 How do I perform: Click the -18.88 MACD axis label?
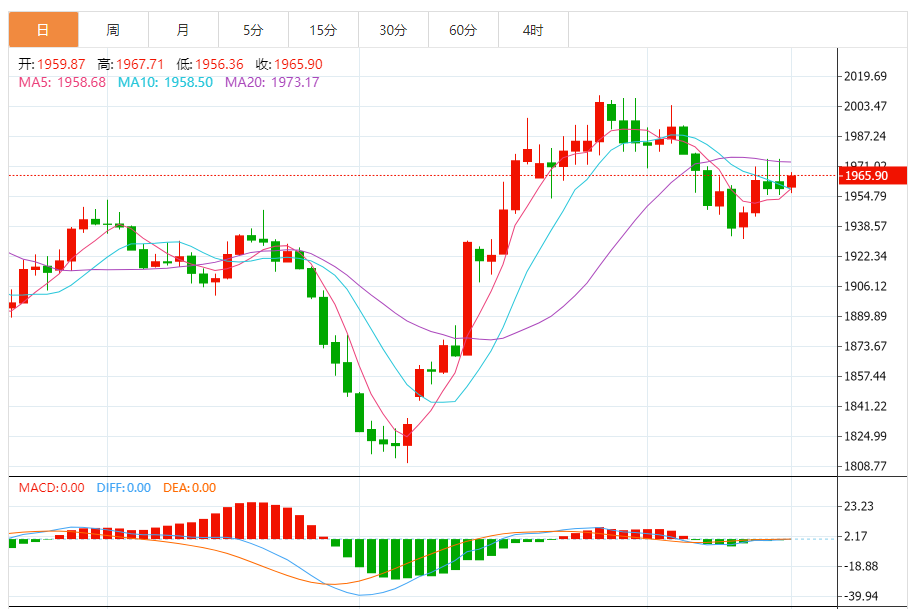861,566
